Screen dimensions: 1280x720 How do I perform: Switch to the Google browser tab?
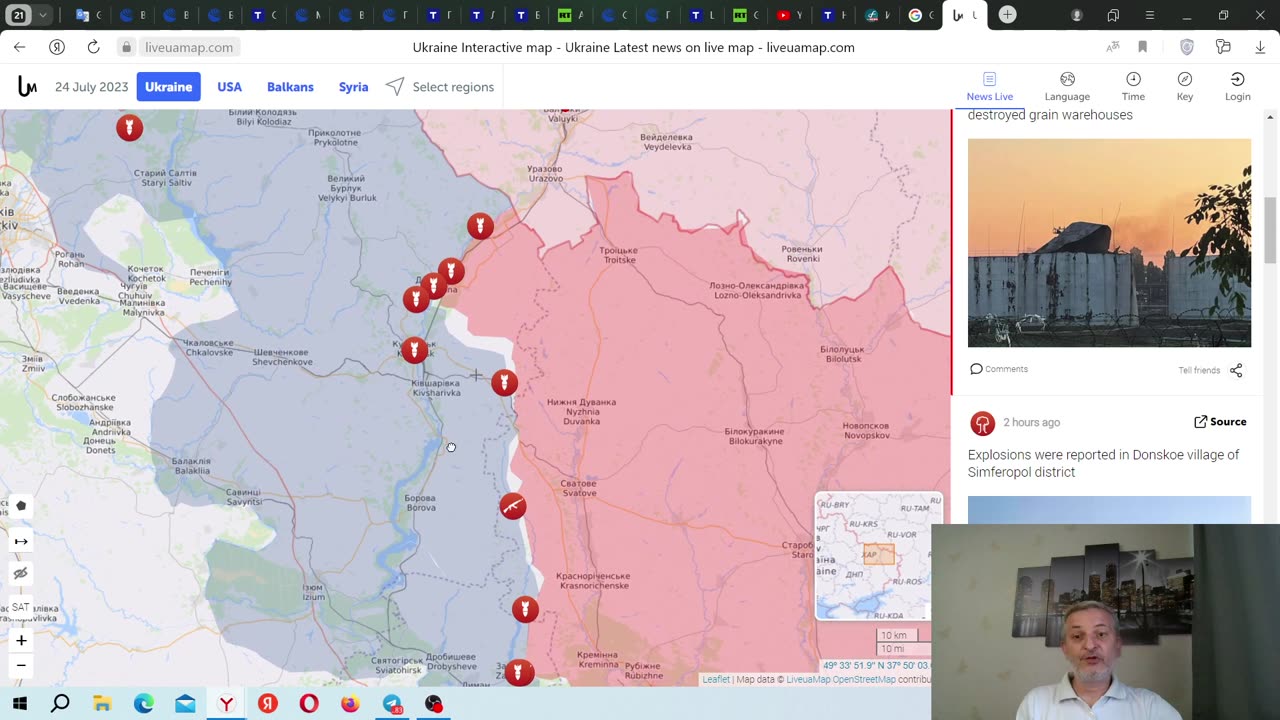pos(920,15)
